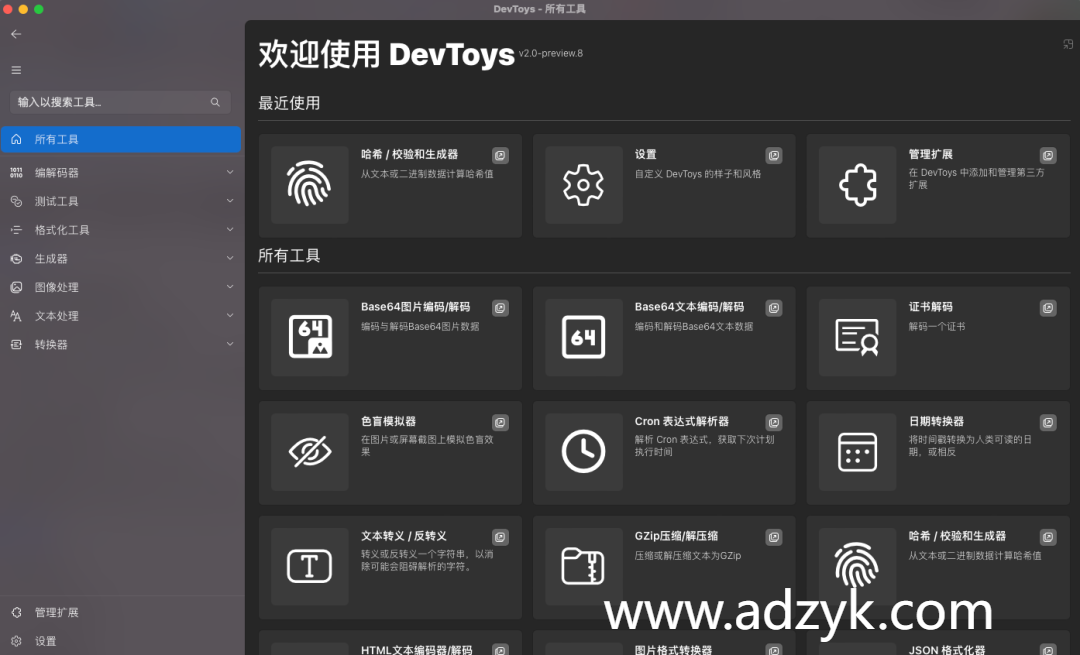The width and height of the screenshot is (1080, 655).
Task: Open the 文本转义 / 反转义 tool
Action: (x=390, y=567)
